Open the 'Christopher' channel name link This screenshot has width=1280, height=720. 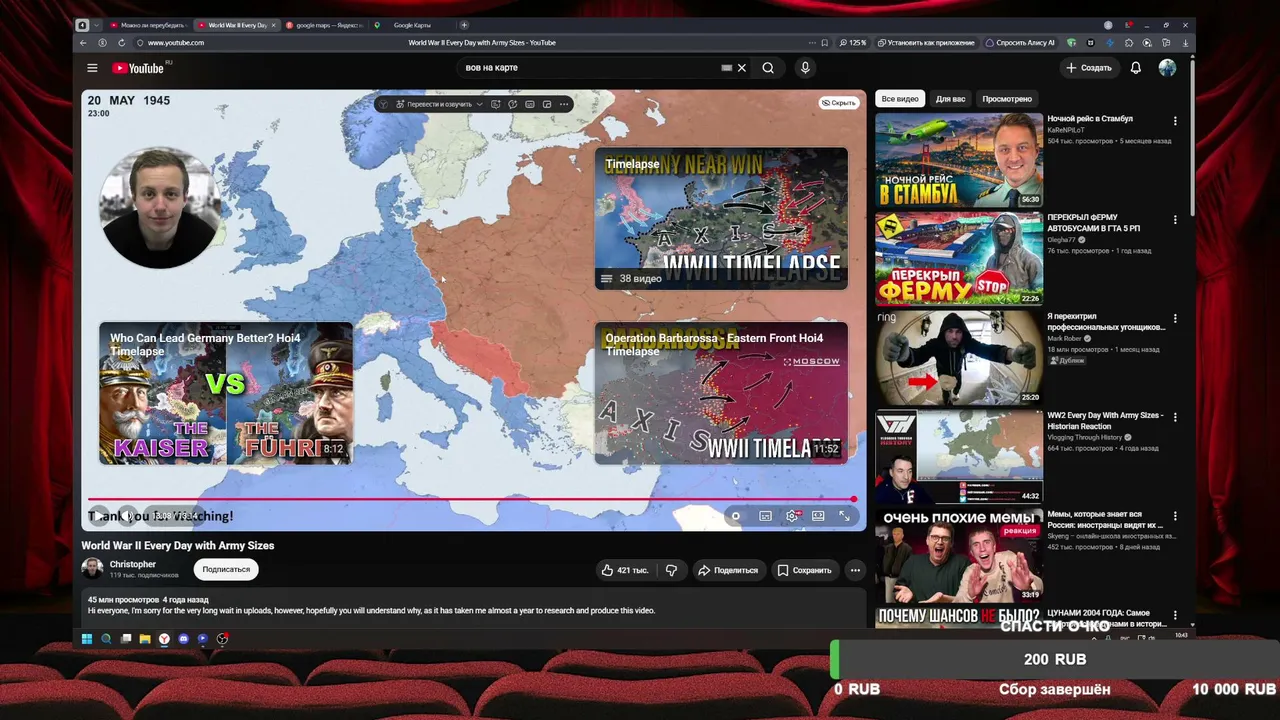[133, 564]
